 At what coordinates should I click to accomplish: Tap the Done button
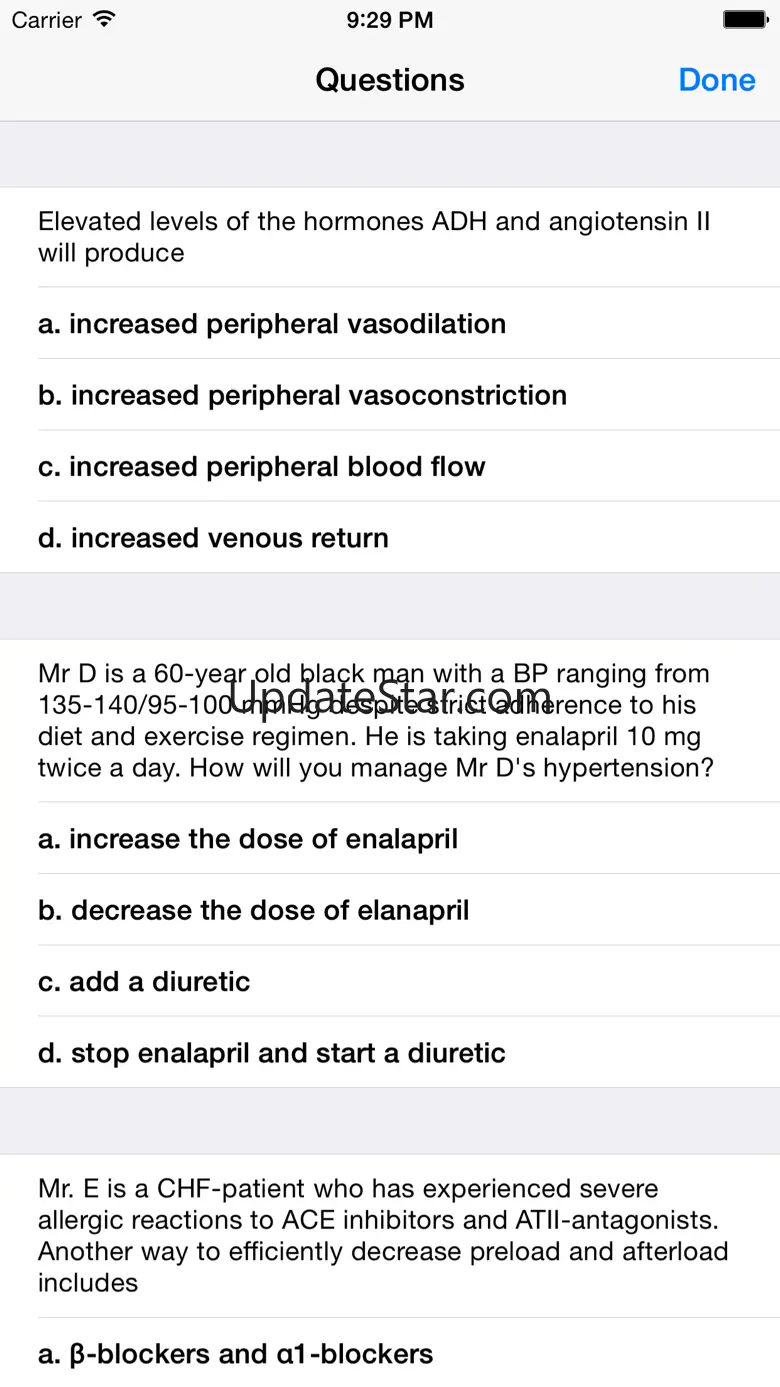[716, 80]
